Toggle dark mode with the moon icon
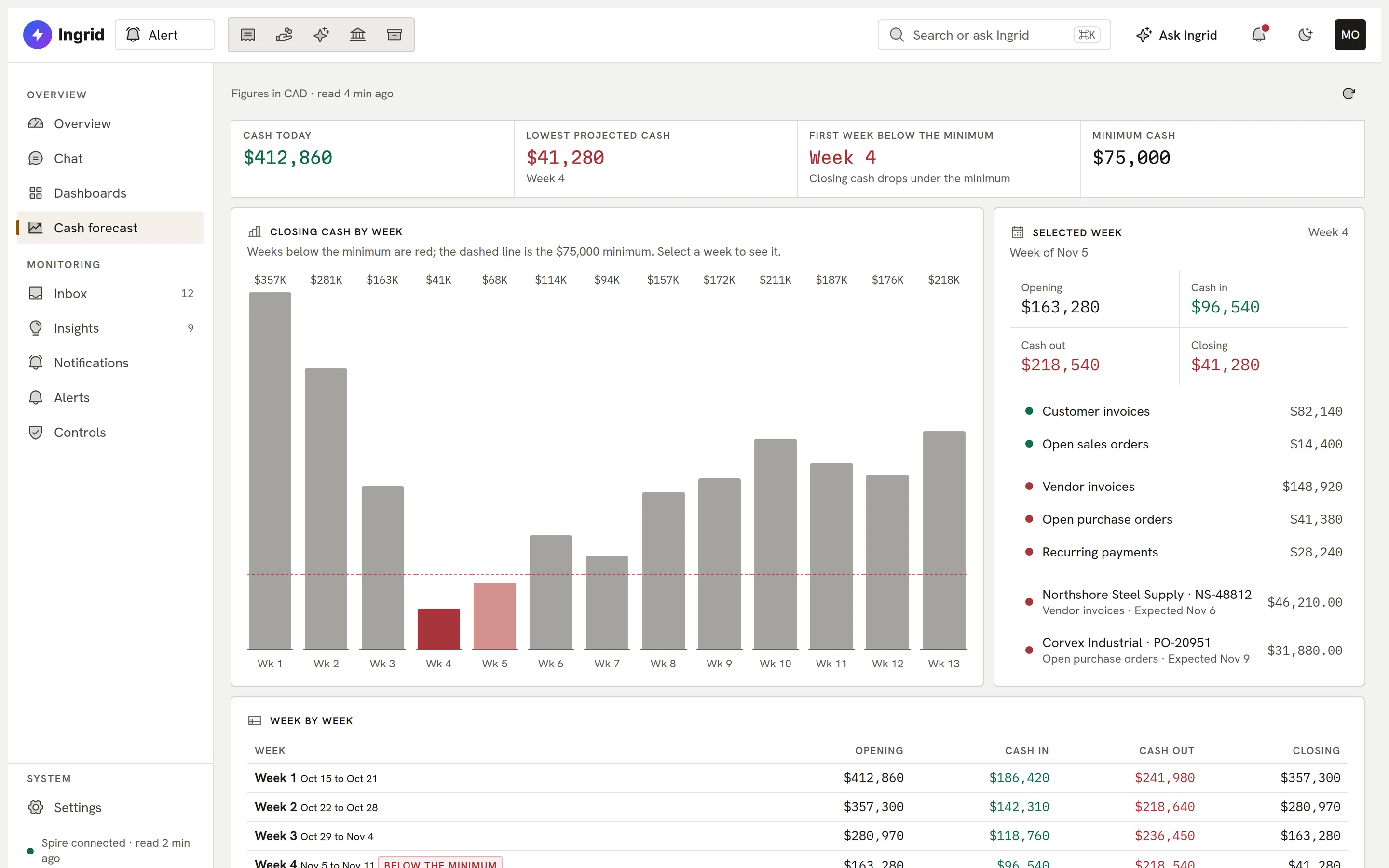Screen dimensions: 1389x868 [x=1305, y=35]
